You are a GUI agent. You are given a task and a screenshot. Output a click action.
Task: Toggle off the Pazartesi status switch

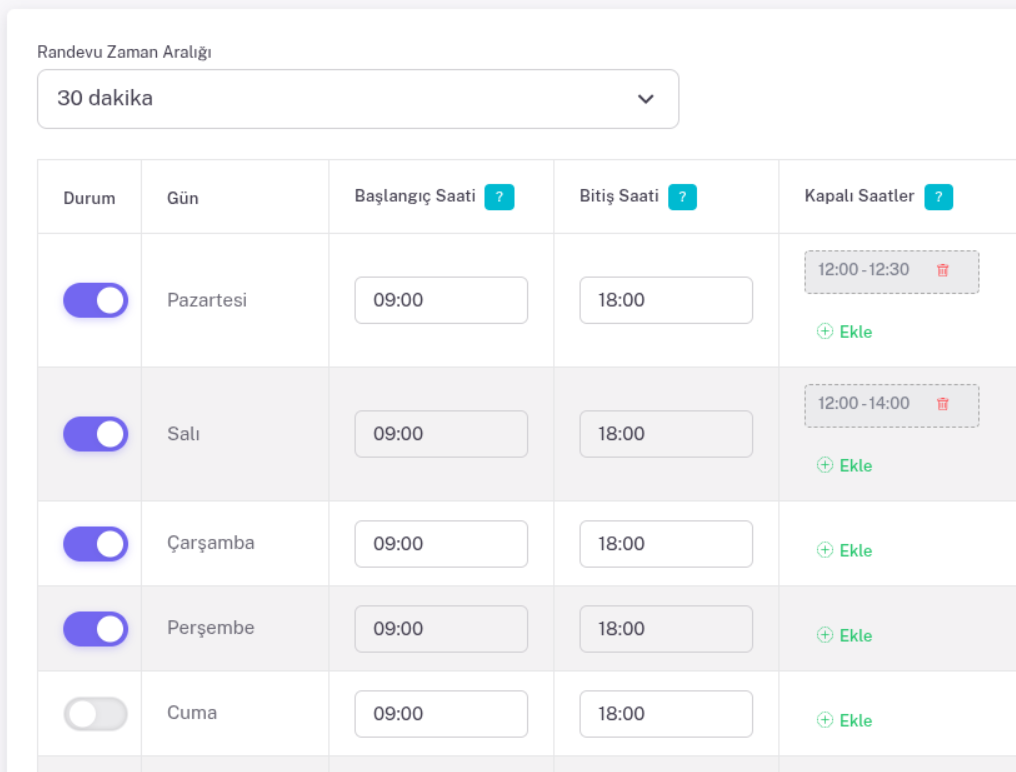tap(96, 300)
